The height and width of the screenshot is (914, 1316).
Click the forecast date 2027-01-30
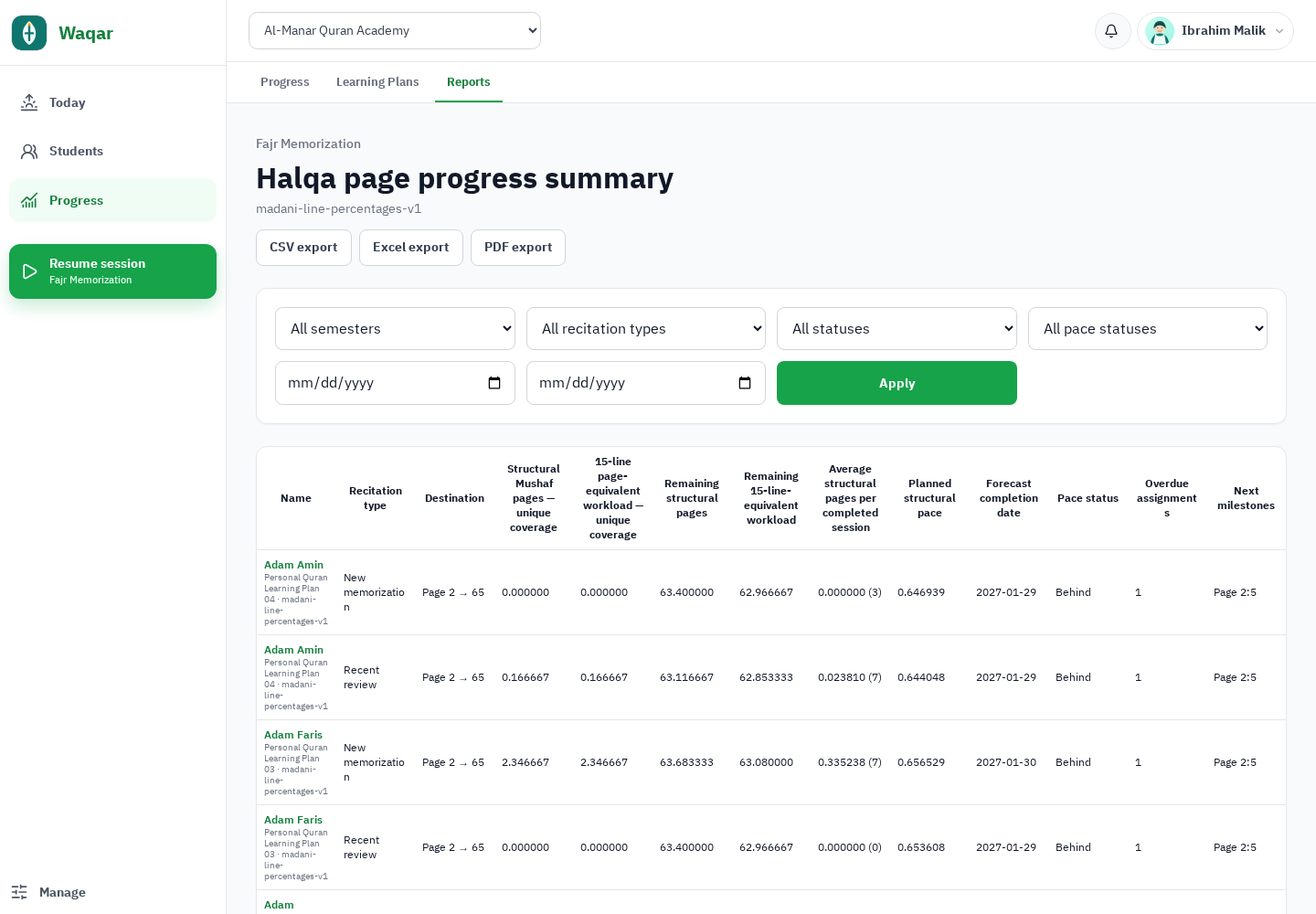(1006, 762)
